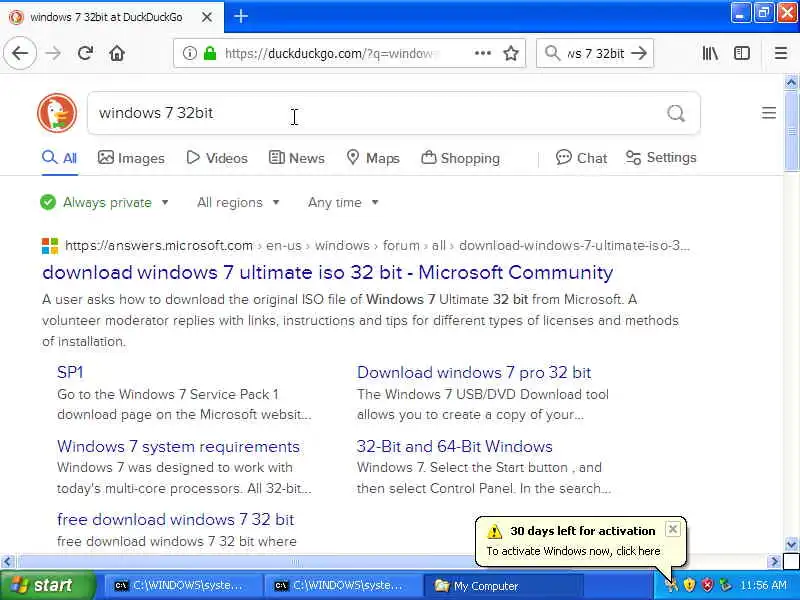Screen dimensions: 800x600
Task: Open the DuckDuckGo Chat
Action: click(x=581, y=158)
